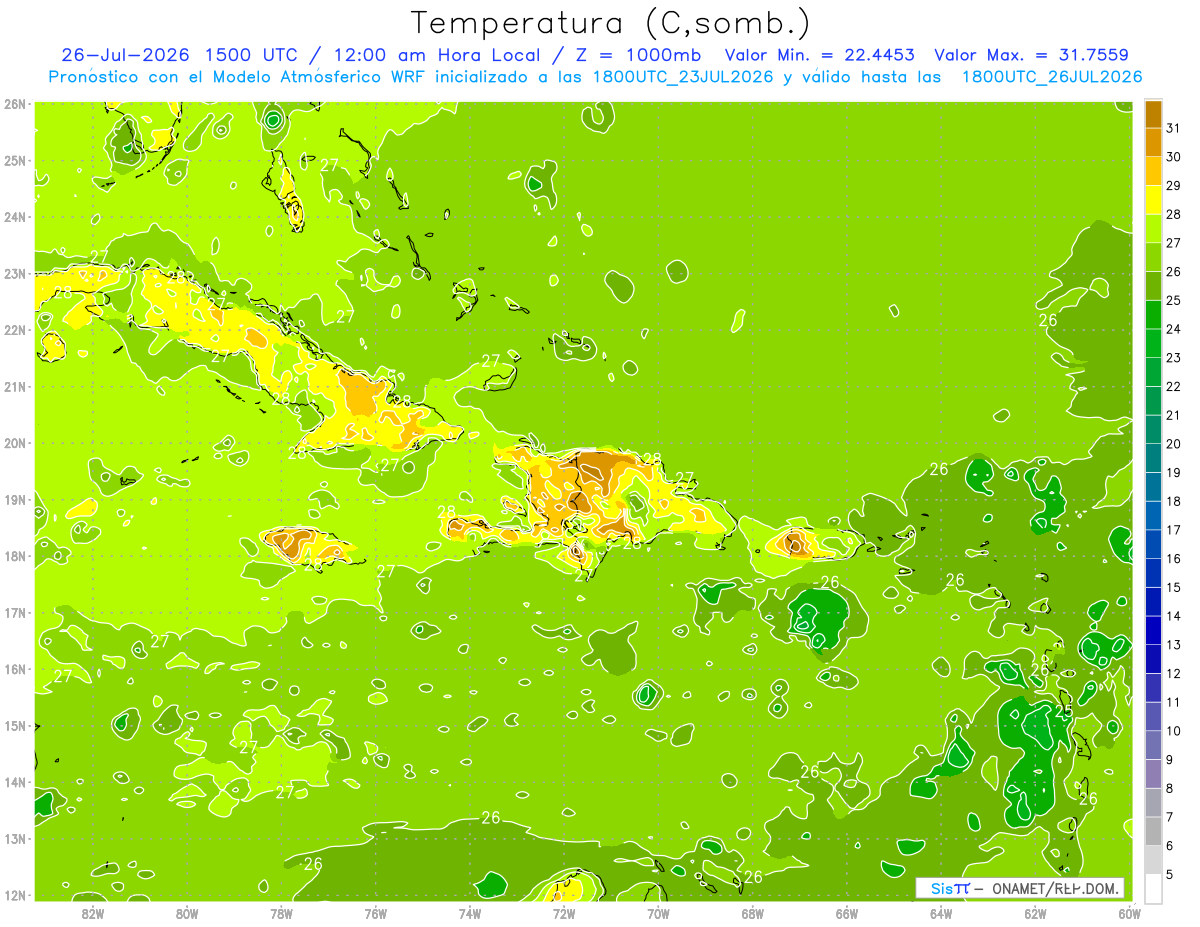Image resolution: width=1200 pixels, height=927 pixels.
Task: Click color bar segment between 30 and 31
Action: (x=1153, y=143)
